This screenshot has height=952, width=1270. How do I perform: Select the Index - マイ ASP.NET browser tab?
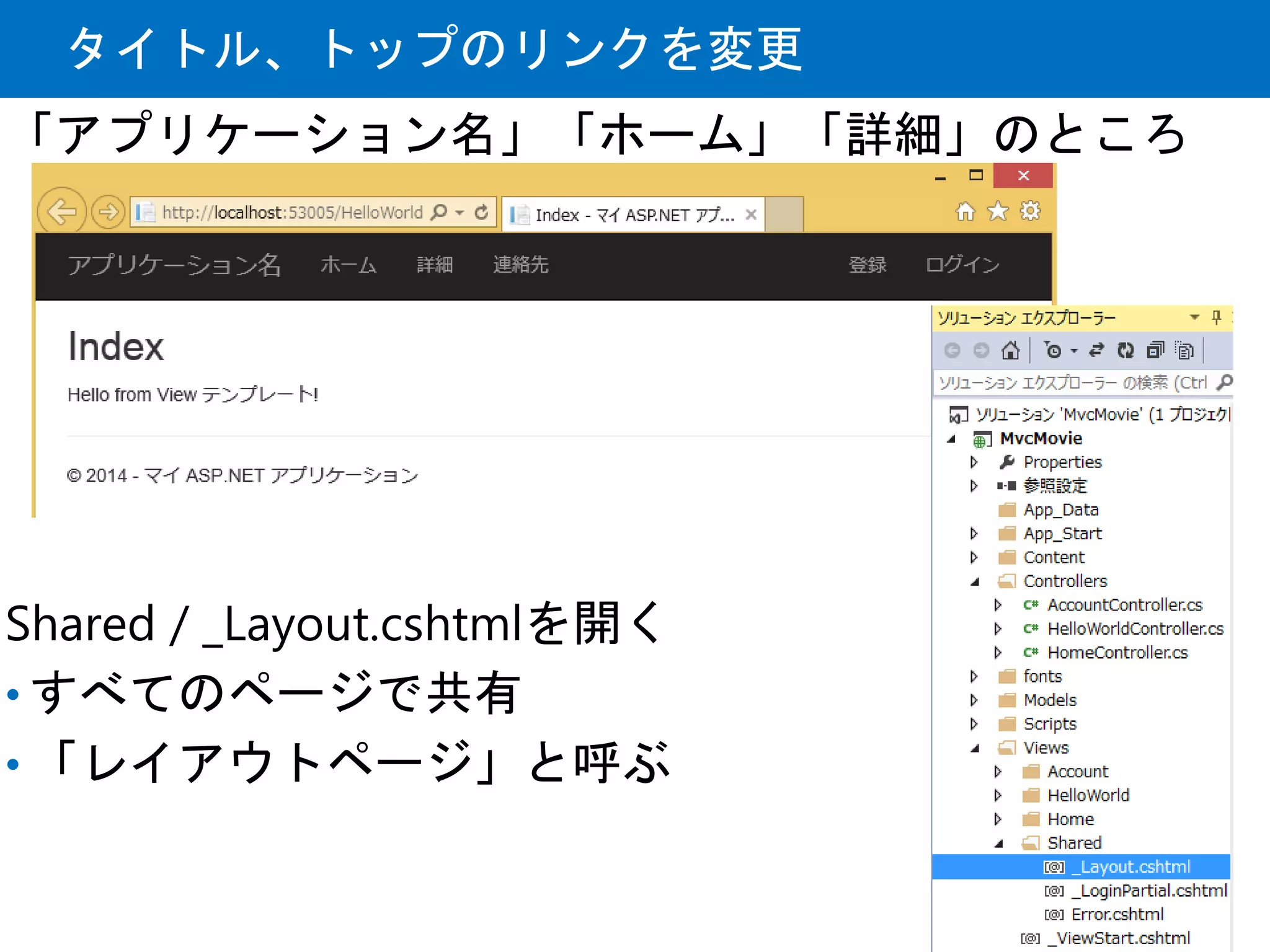[634, 214]
